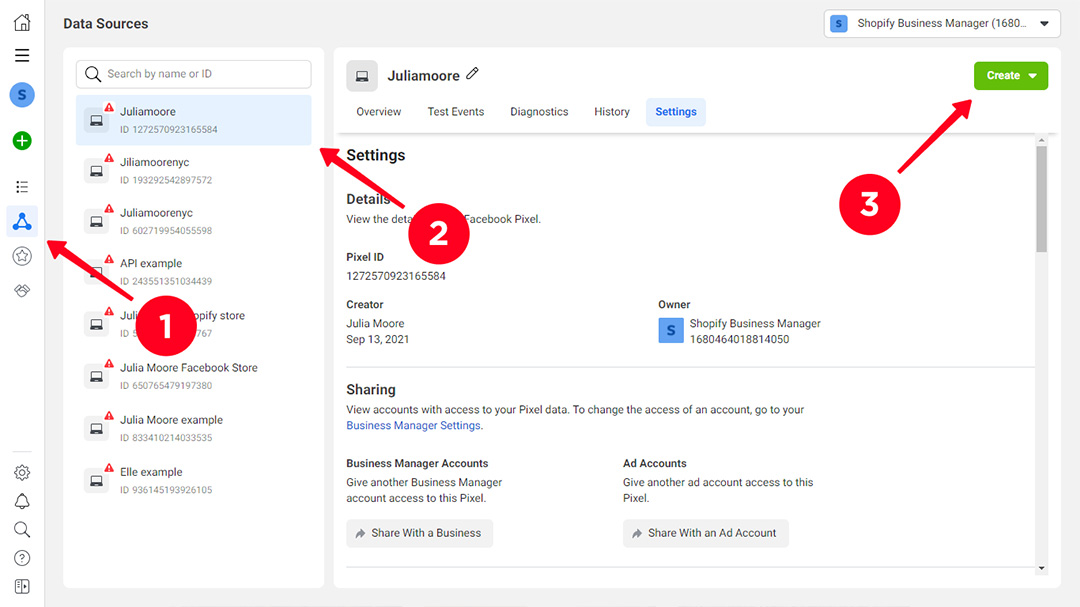Click the Search by name or ID field

tap(194, 74)
